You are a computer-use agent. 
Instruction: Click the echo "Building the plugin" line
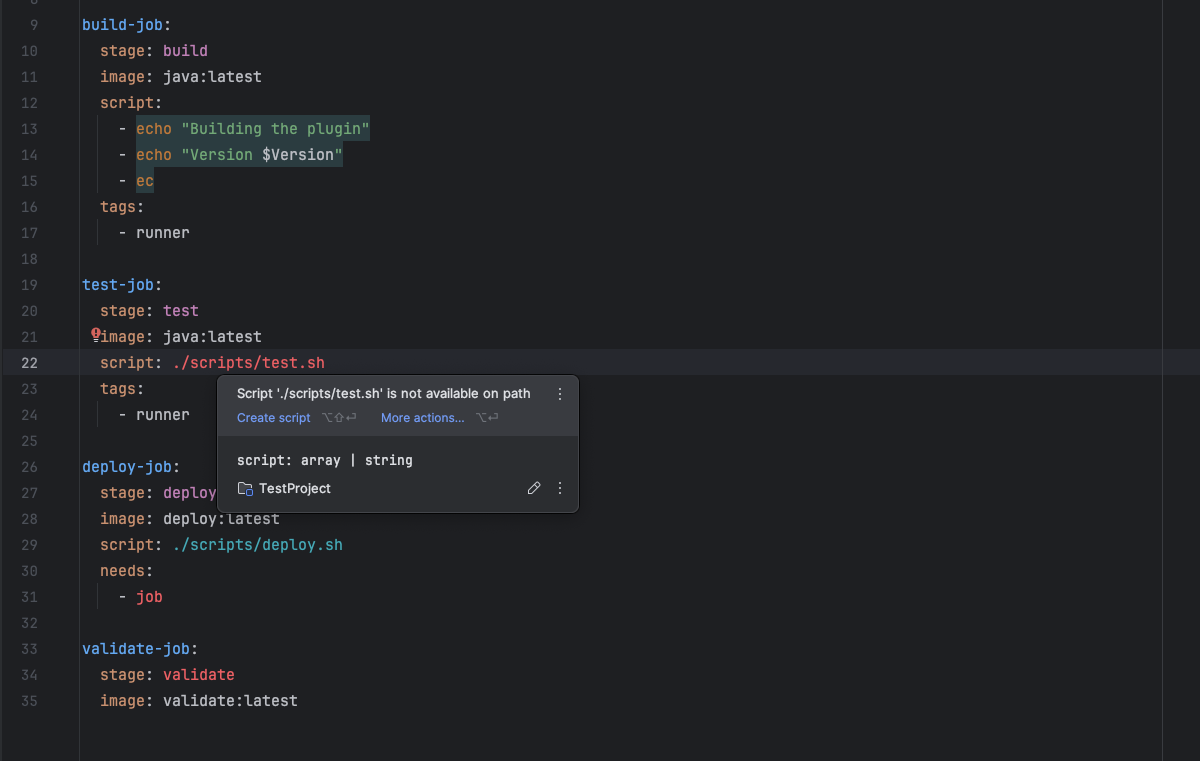click(x=253, y=129)
